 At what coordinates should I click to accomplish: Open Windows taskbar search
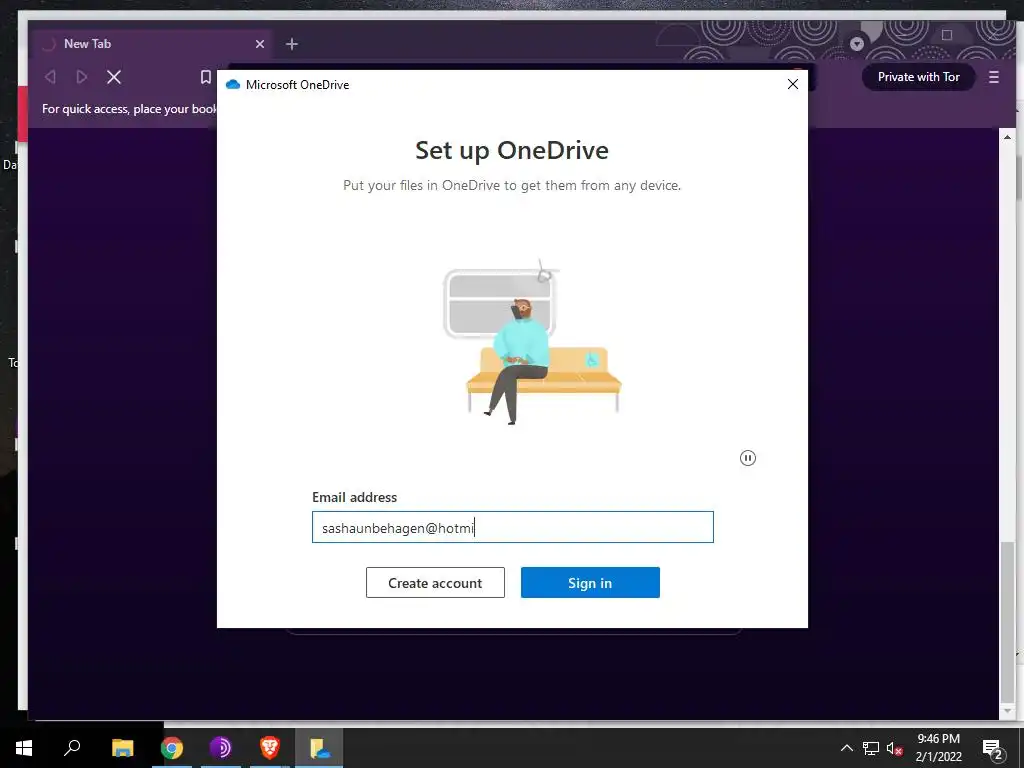click(72, 748)
